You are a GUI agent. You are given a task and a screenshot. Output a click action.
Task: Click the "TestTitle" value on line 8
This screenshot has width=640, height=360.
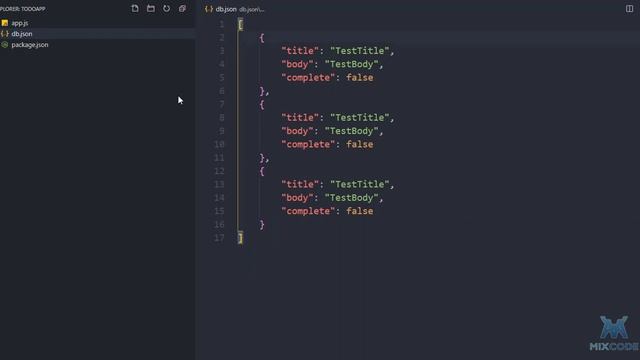pos(360,118)
